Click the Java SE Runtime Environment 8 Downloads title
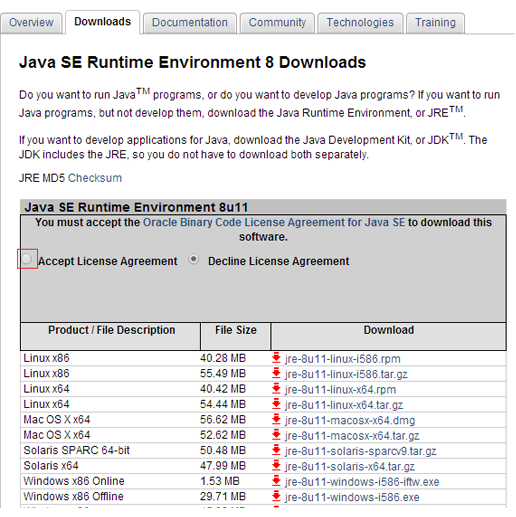Screen dimensions: 516x517 click(x=193, y=62)
